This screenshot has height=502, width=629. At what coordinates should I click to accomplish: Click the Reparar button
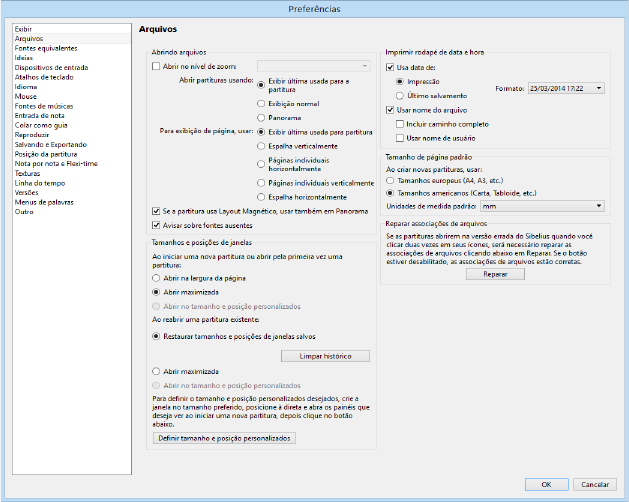point(495,274)
